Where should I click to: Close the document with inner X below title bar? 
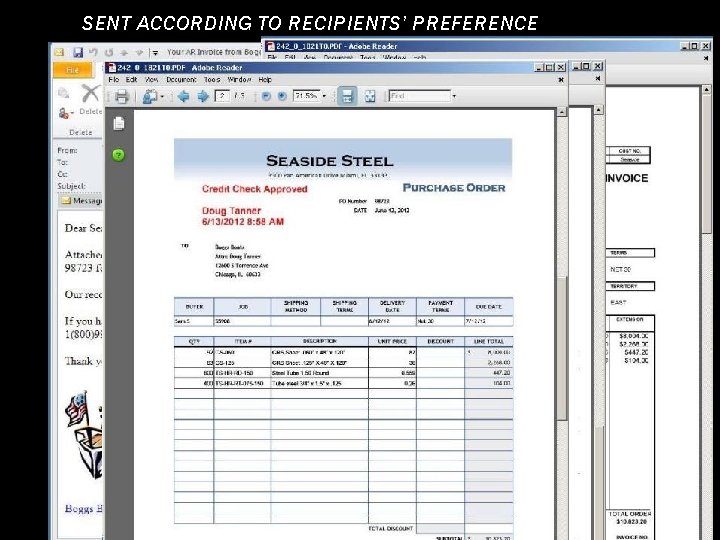click(x=561, y=80)
